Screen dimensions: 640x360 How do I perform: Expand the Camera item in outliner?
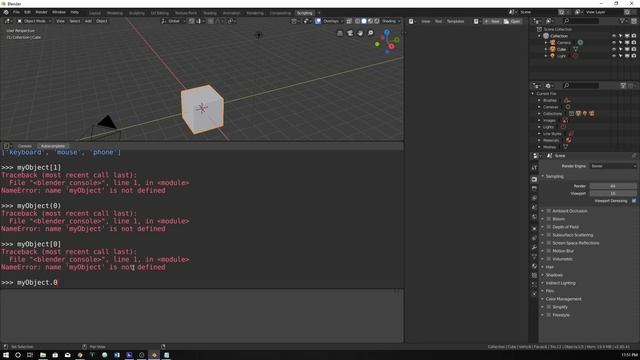(546, 42)
